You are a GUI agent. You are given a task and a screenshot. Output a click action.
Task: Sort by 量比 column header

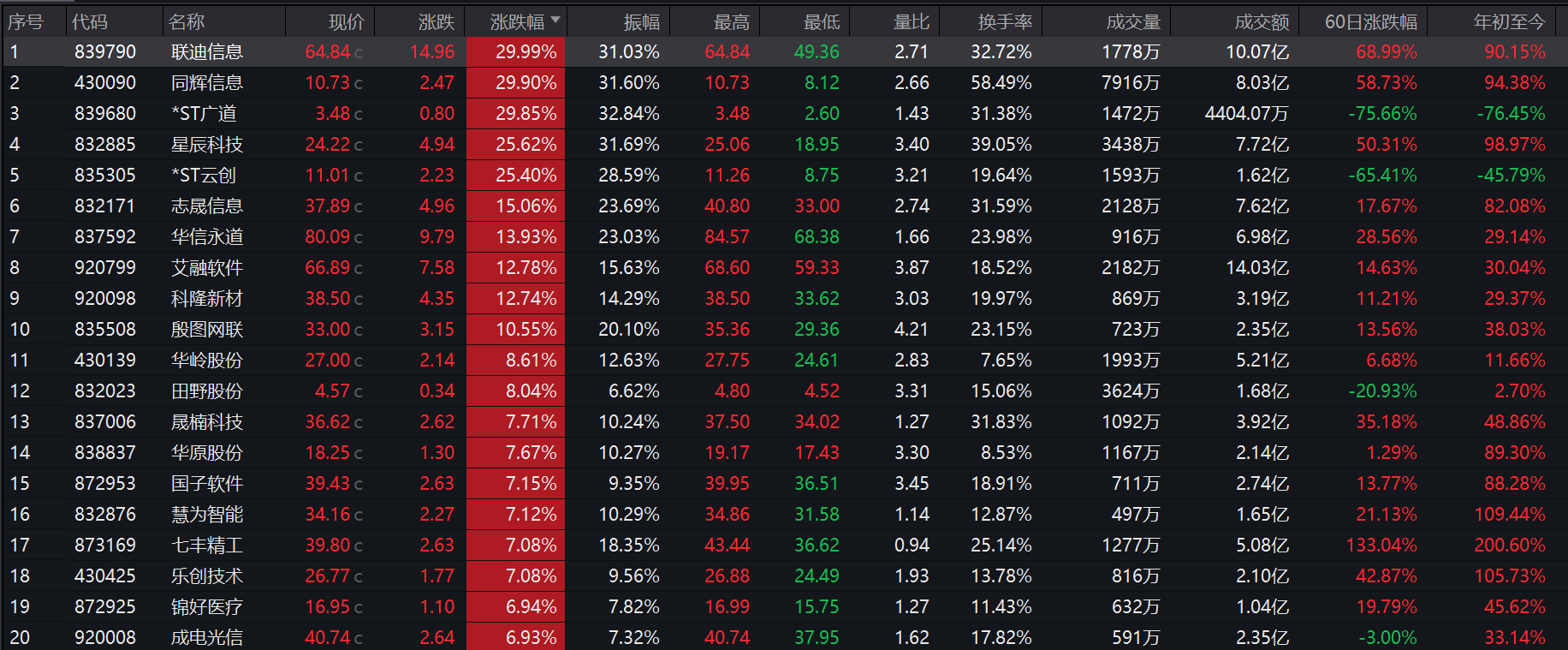click(x=912, y=22)
